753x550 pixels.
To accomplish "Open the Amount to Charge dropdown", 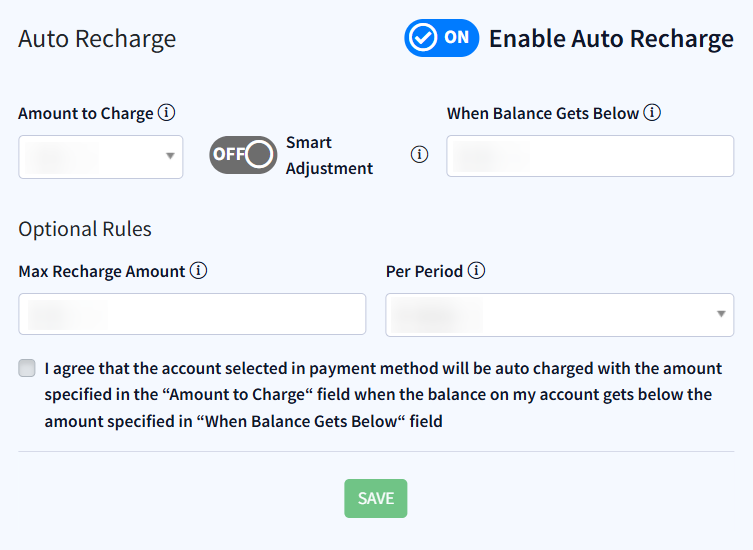I will pyautogui.click(x=100, y=156).
